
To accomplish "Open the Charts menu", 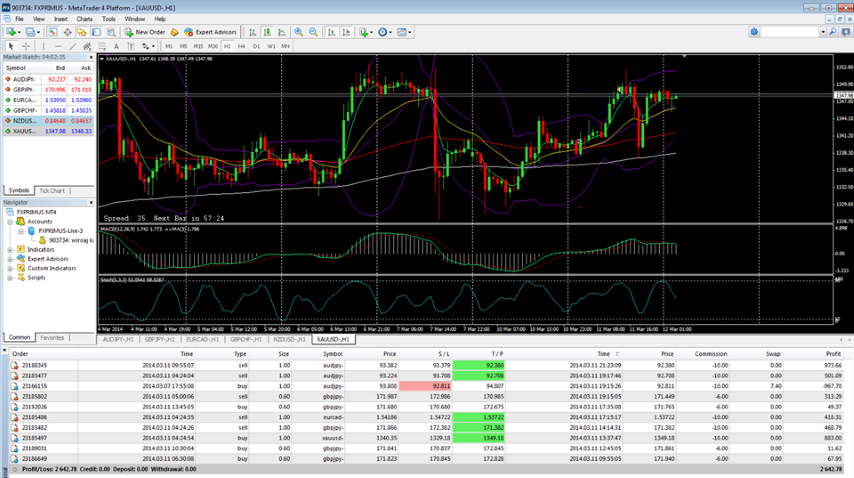I will click(x=84, y=19).
